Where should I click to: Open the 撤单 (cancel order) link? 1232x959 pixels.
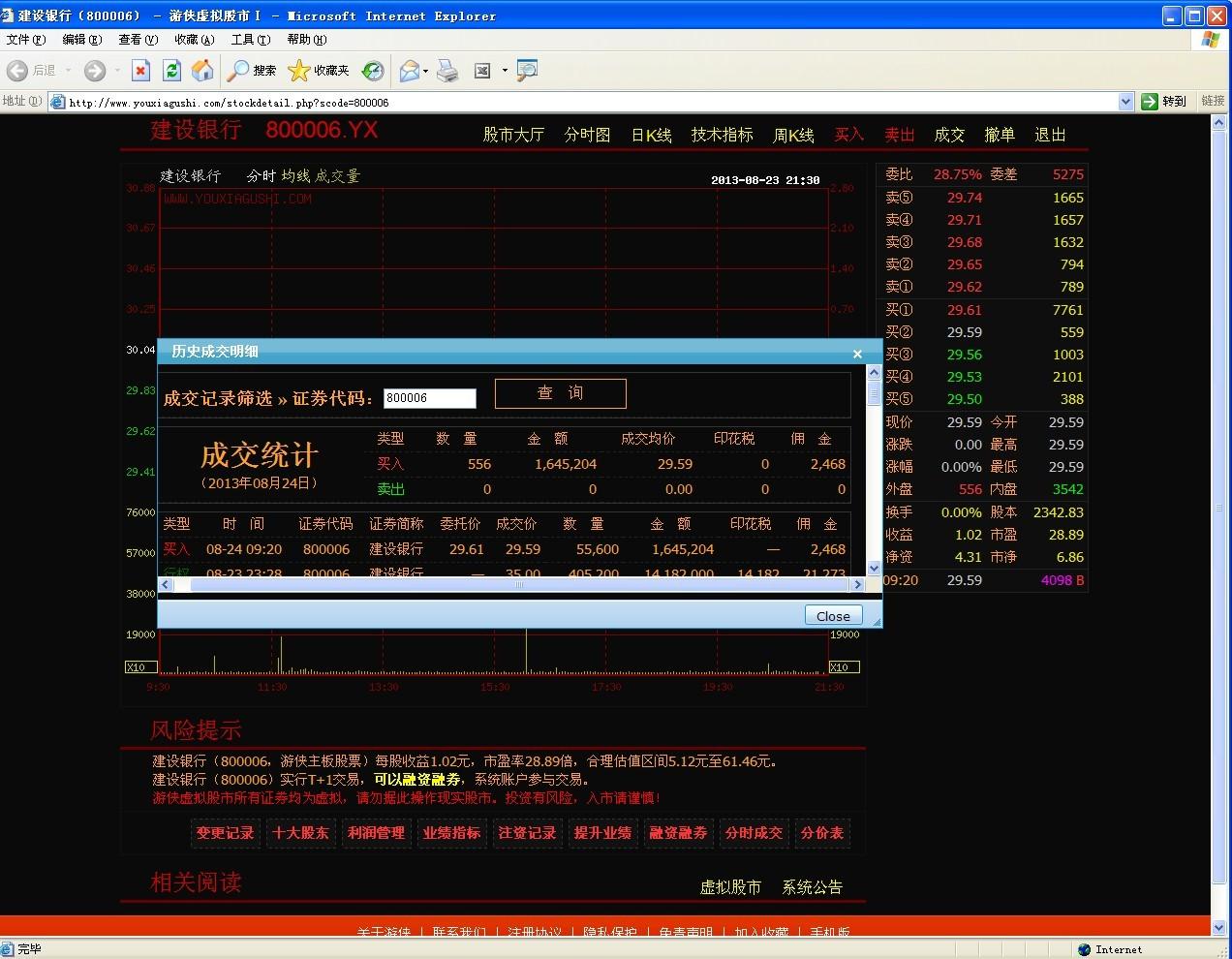click(1000, 135)
